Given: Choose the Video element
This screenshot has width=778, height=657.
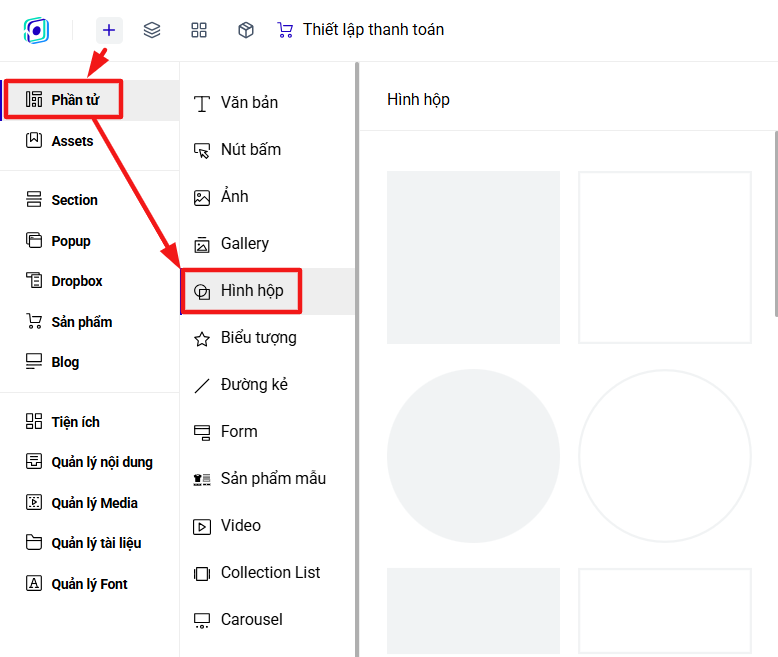Looking at the screenshot, I should tap(267, 526).
